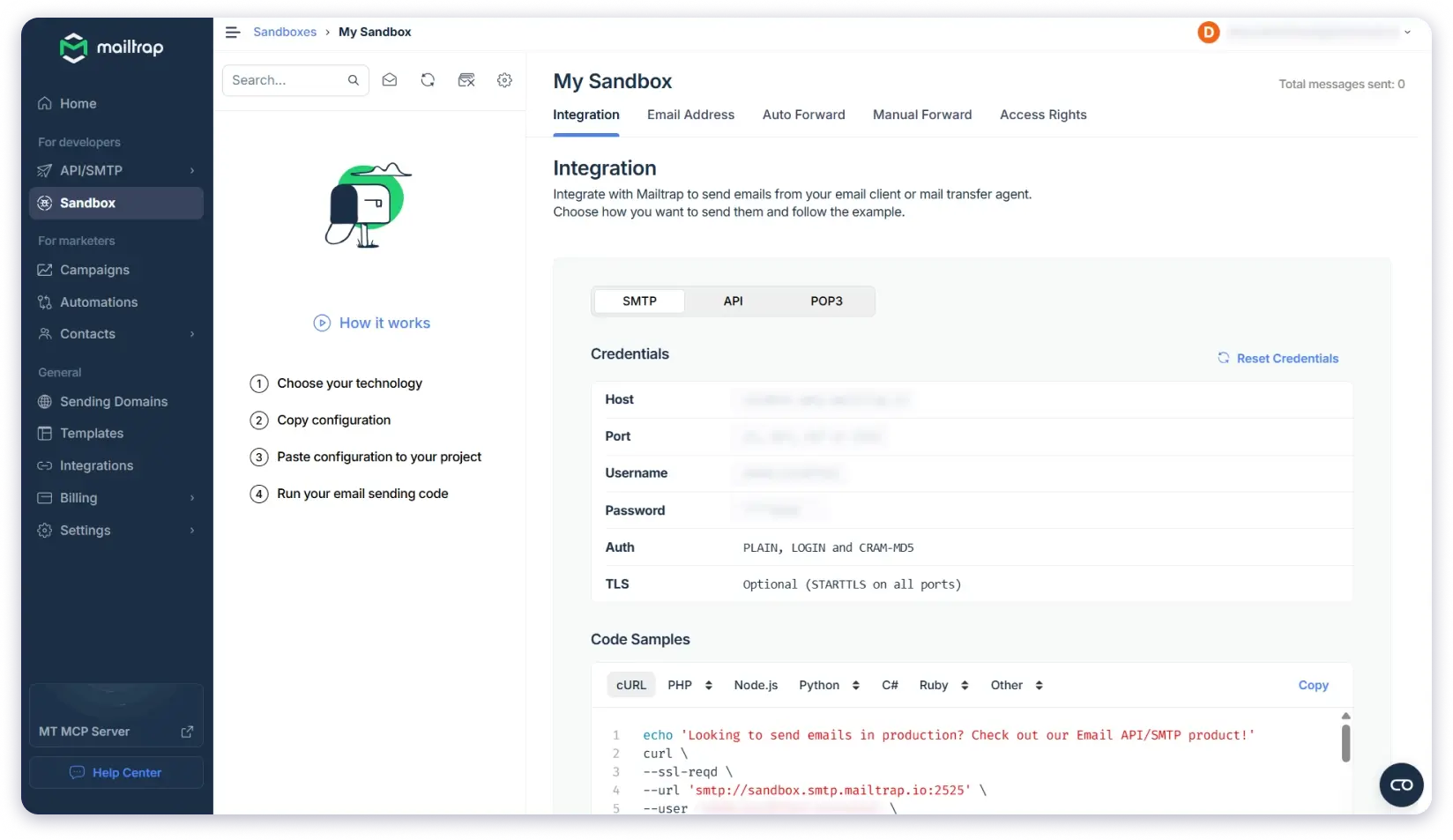1453x840 pixels.
Task: Click the Sending Domains globe icon
Action: tap(45, 402)
